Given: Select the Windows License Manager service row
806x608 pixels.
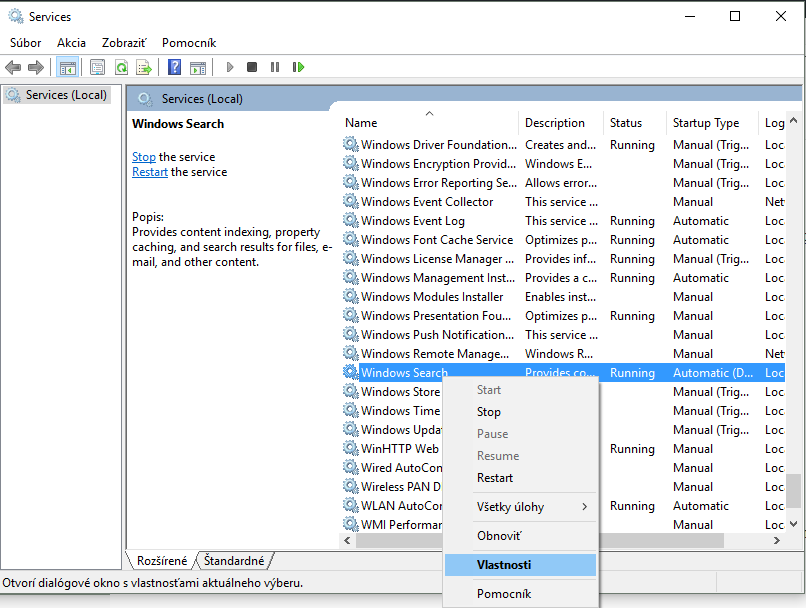Looking at the screenshot, I should click(563, 259).
